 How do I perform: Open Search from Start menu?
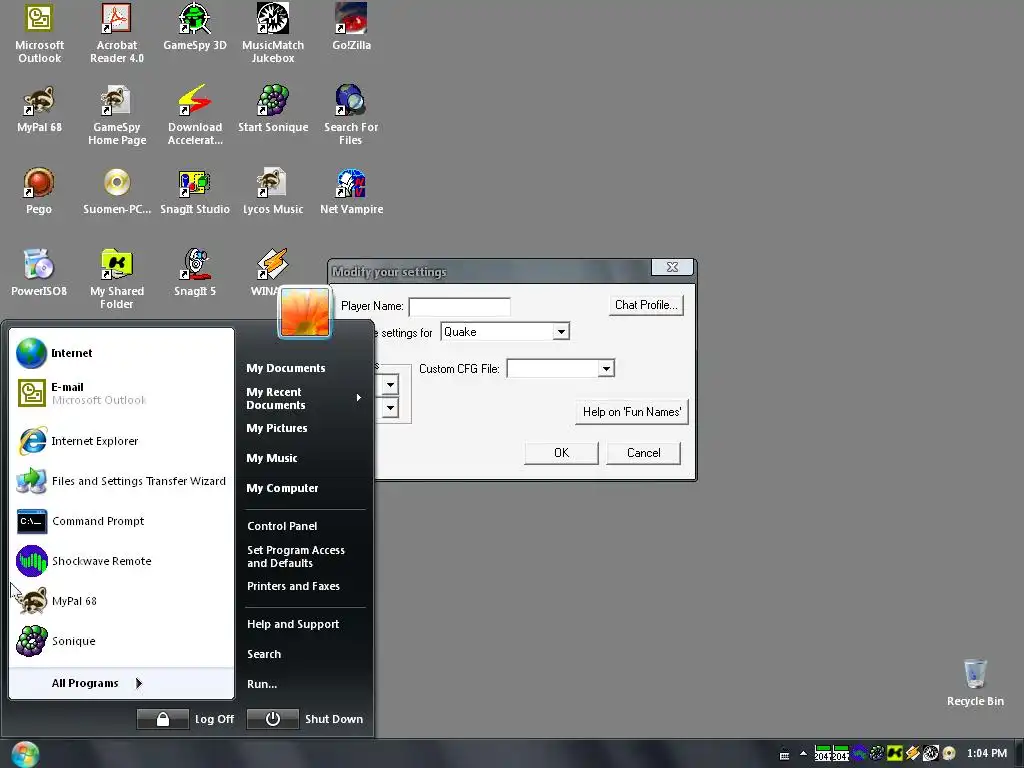tap(264, 654)
